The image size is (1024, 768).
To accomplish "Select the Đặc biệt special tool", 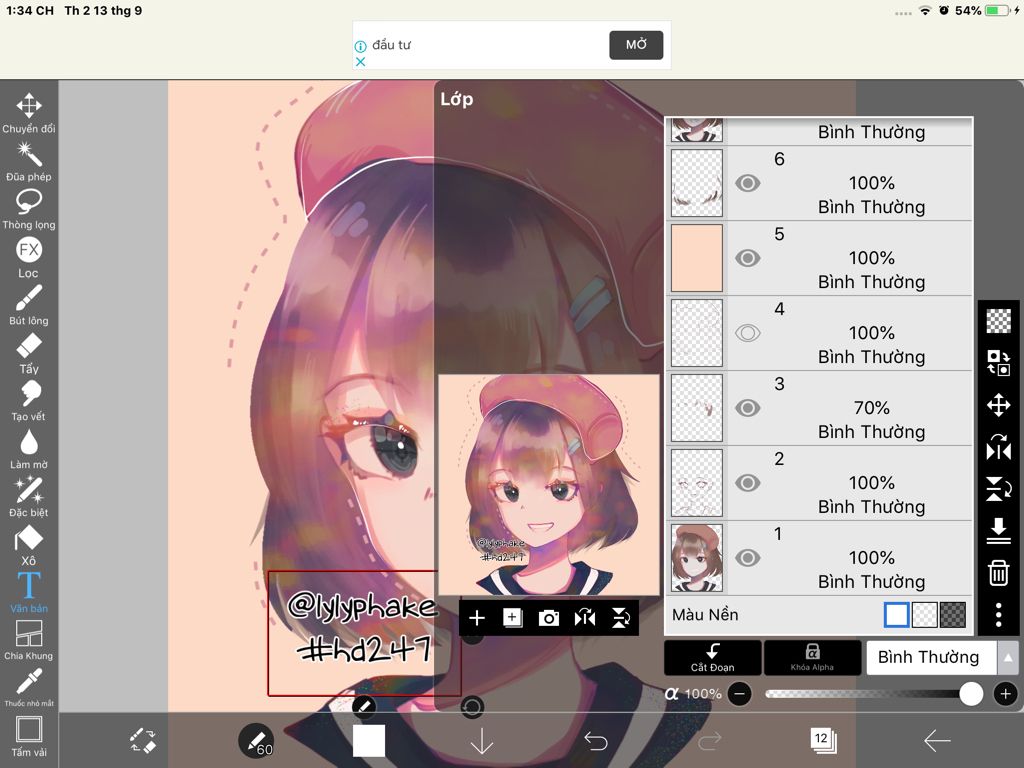I will (x=29, y=496).
